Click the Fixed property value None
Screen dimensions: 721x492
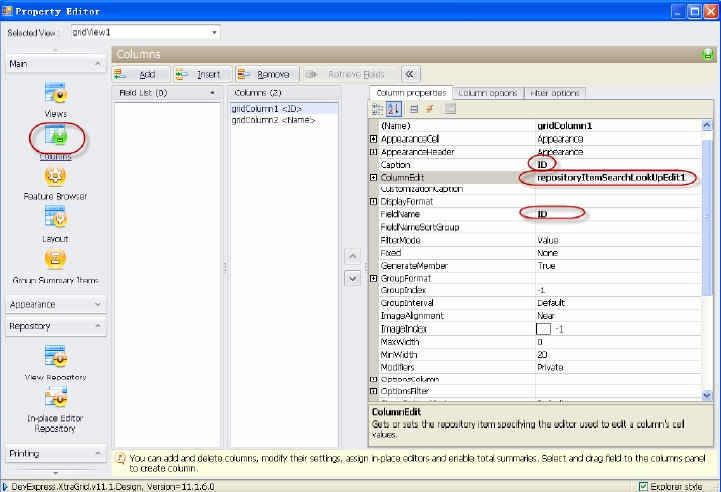[x=618, y=253]
